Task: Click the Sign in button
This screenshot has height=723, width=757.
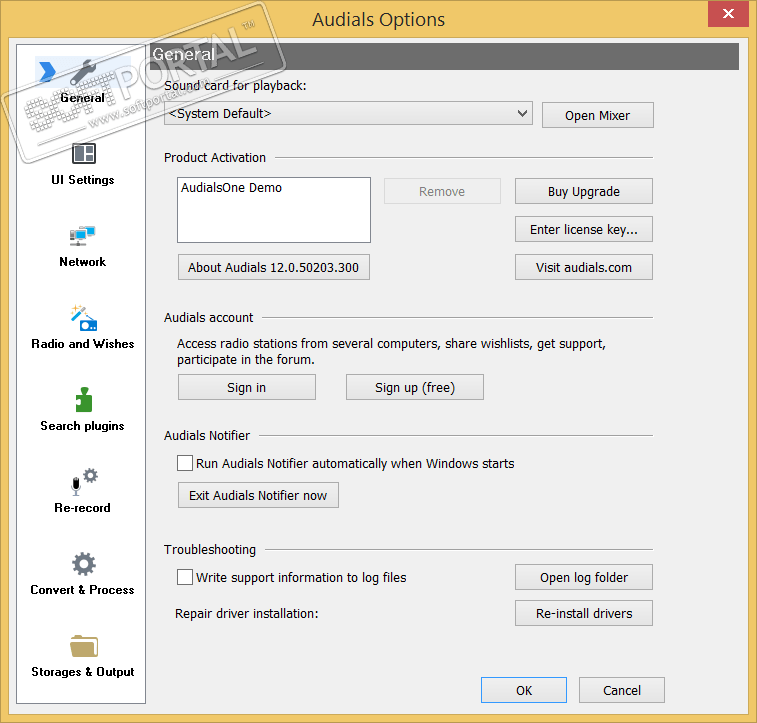Action: coord(246,387)
